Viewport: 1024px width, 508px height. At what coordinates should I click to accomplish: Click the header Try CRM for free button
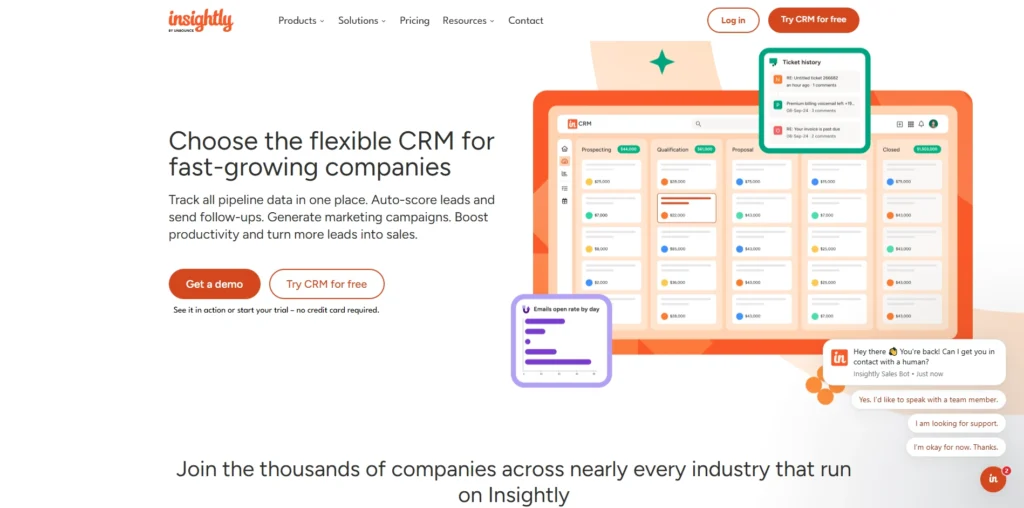click(813, 20)
